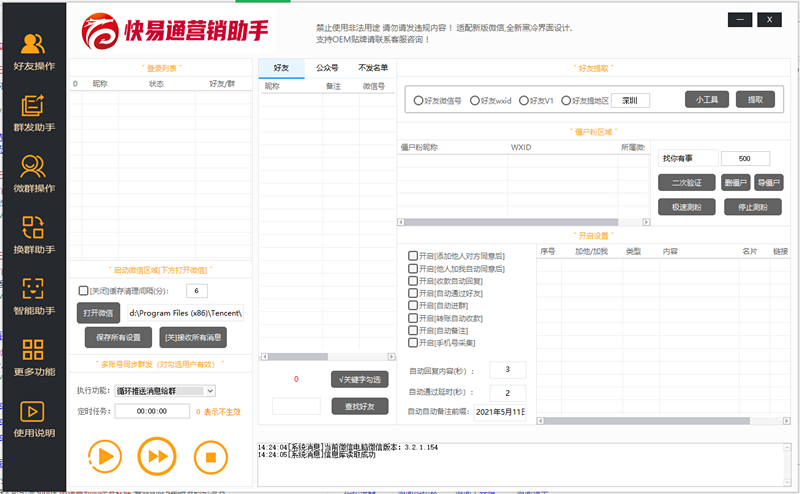This screenshot has height=494, width=800.
Task: Click the 微信号 column header
Action: (374, 86)
